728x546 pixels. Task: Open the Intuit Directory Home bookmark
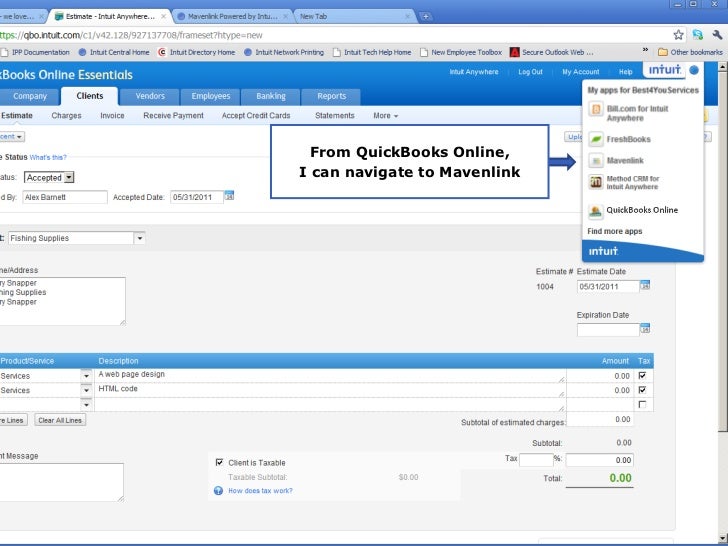point(197,52)
